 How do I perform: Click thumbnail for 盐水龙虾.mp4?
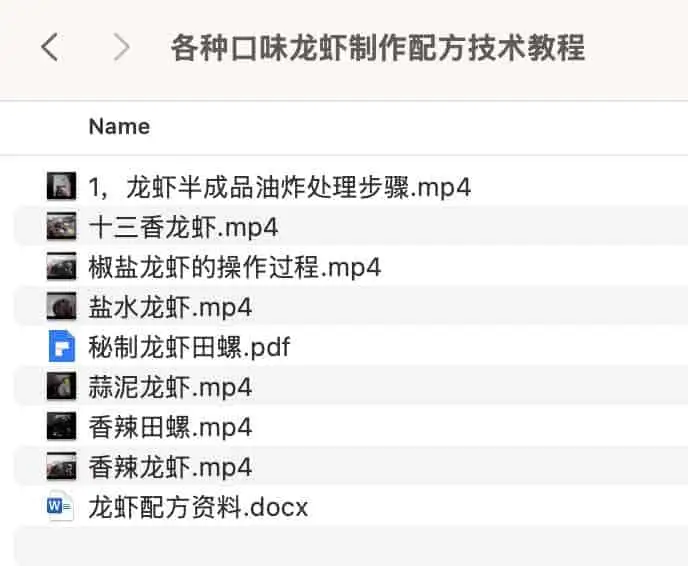[61, 307]
